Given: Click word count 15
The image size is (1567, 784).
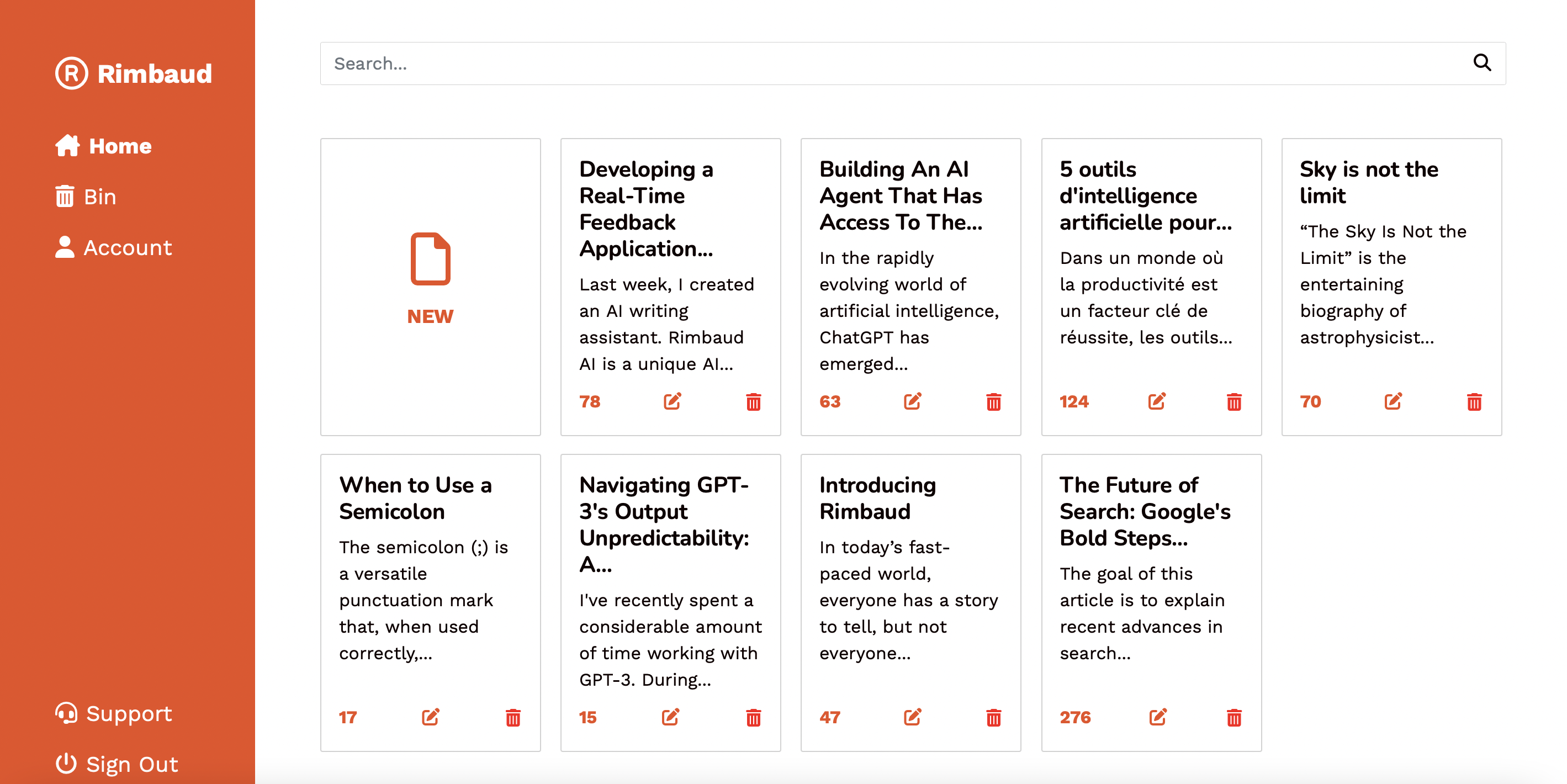Looking at the screenshot, I should (x=587, y=717).
